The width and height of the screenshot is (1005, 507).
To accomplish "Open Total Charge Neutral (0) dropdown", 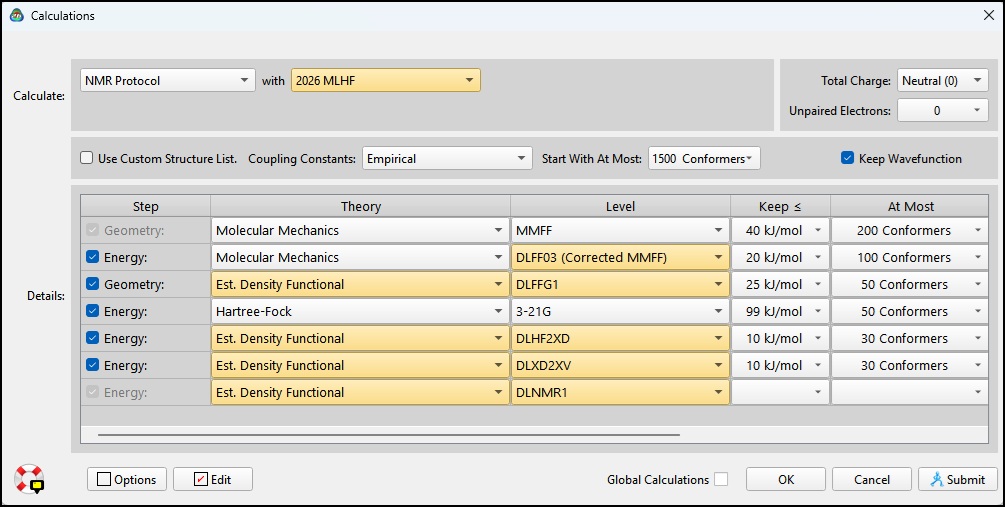I will click(943, 80).
